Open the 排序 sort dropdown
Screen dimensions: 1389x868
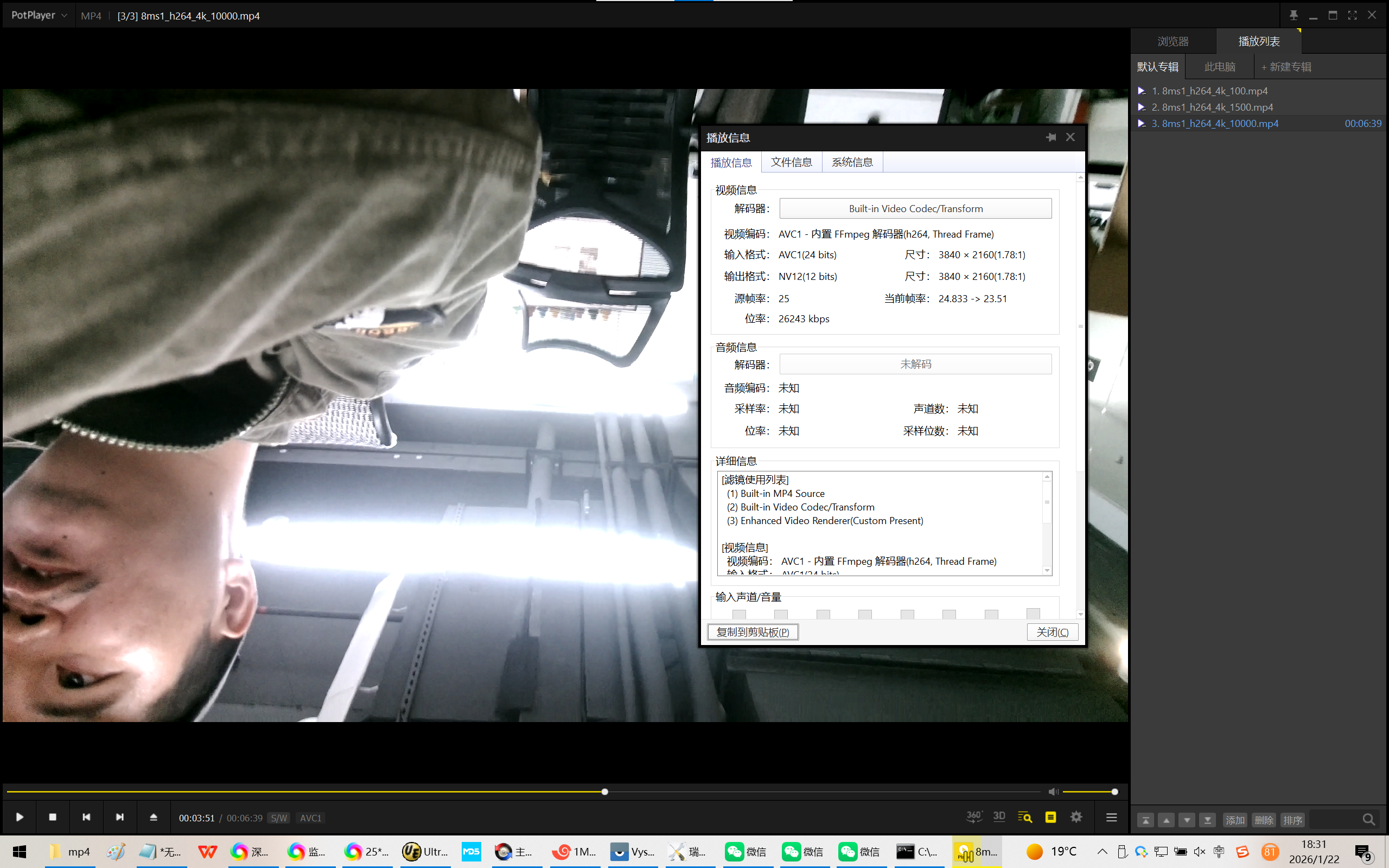click(1292, 820)
